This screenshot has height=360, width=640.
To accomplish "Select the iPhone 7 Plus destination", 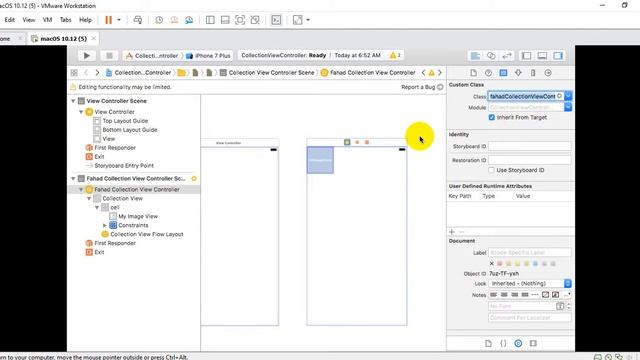I will [x=208, y=56].
